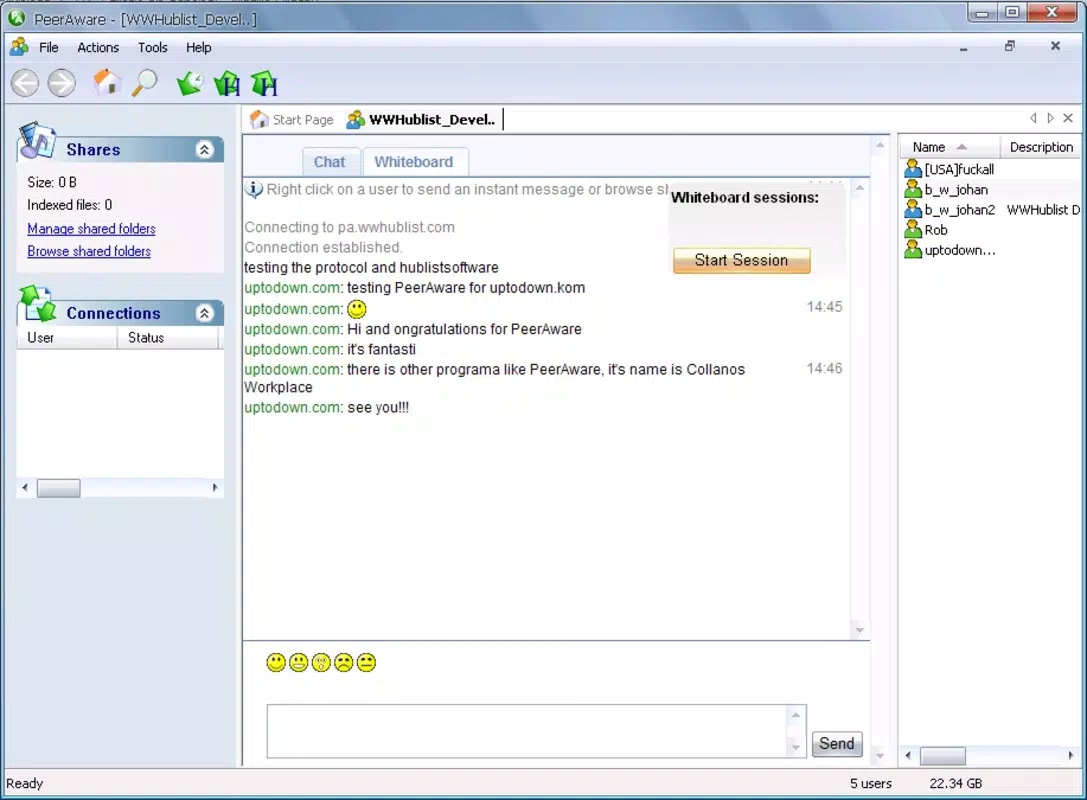
Task: Click user icon beside b_w_johan
Action: pos(913,189)
